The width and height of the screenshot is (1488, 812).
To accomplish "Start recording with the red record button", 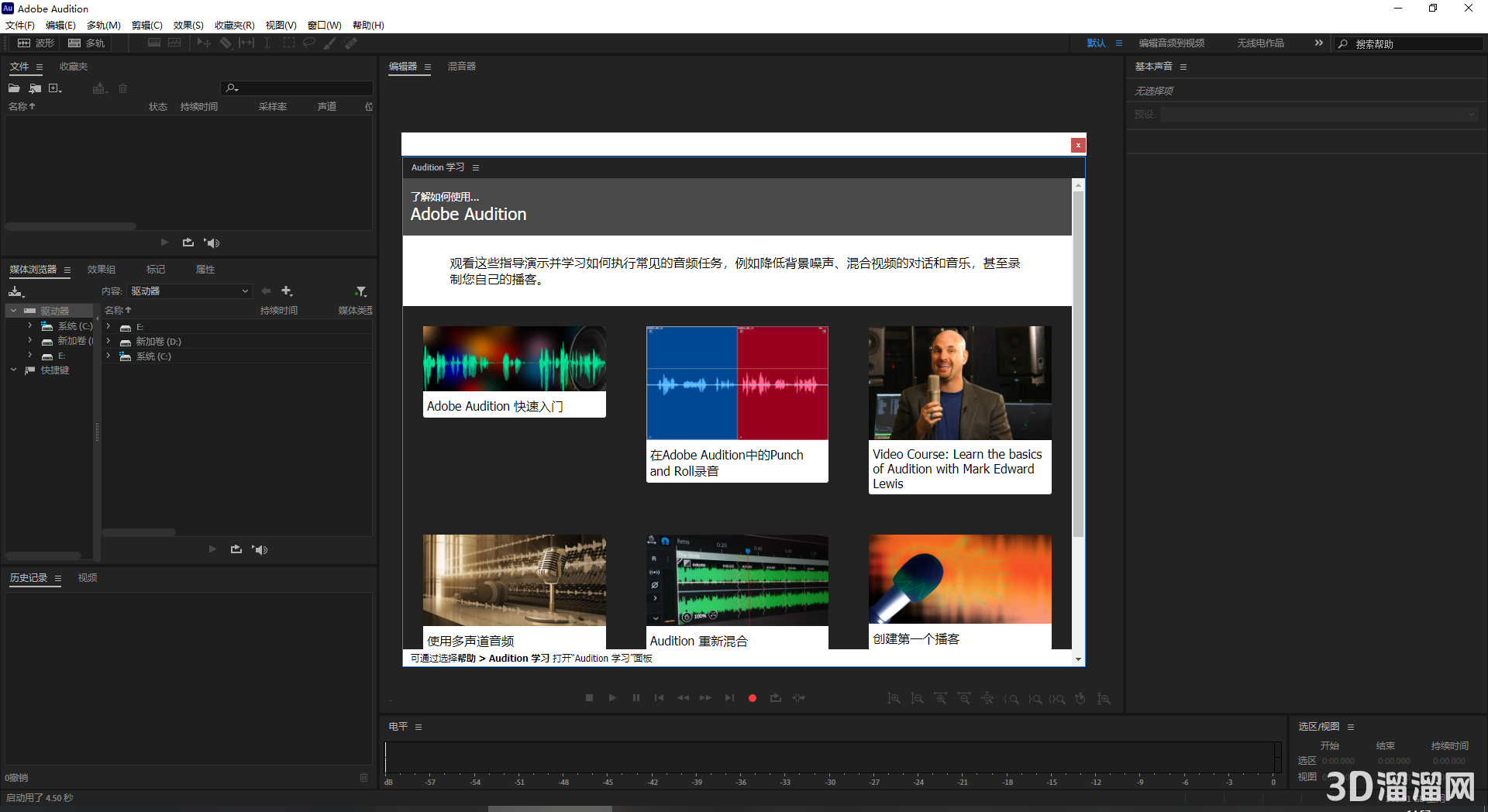I will 752,697.
